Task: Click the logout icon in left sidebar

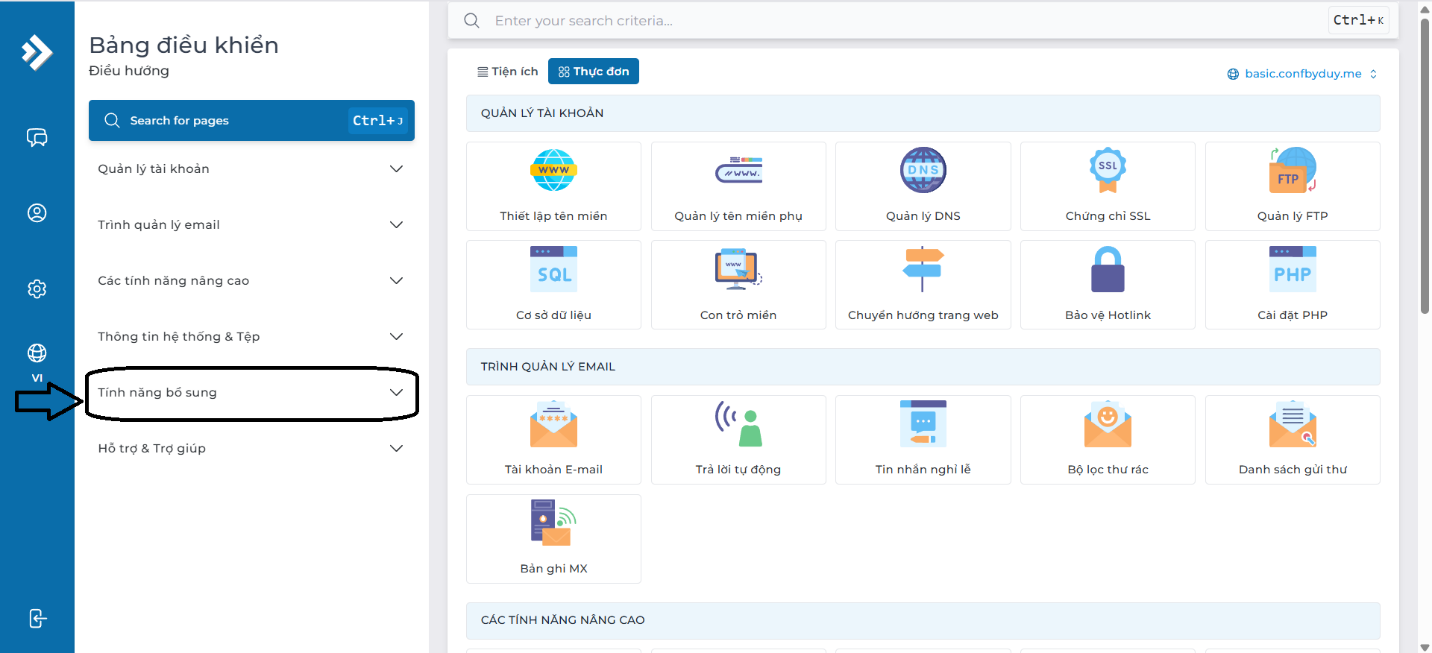Action: pos(37,618)
